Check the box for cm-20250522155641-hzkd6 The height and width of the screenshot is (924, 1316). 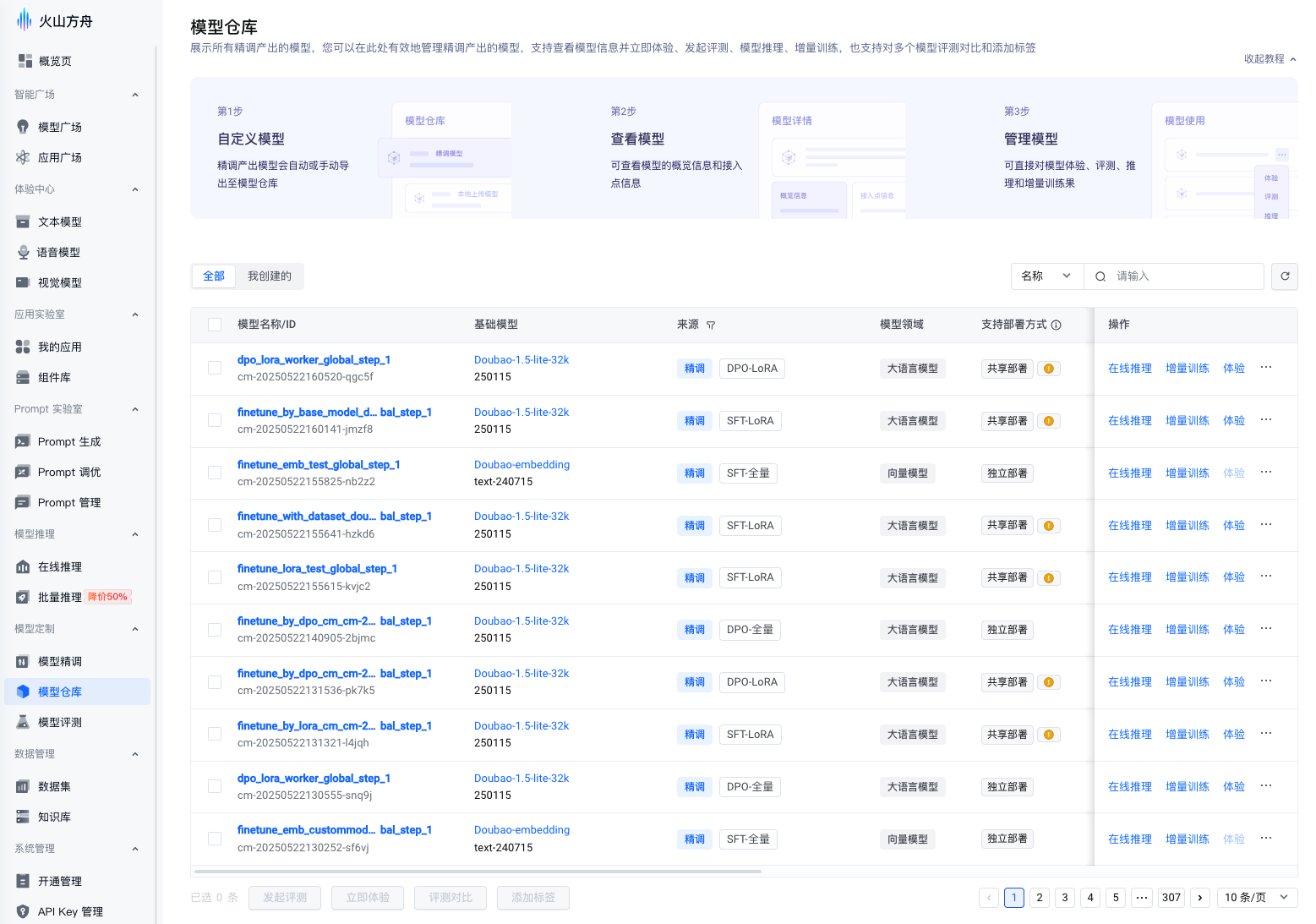click(215, 525)
